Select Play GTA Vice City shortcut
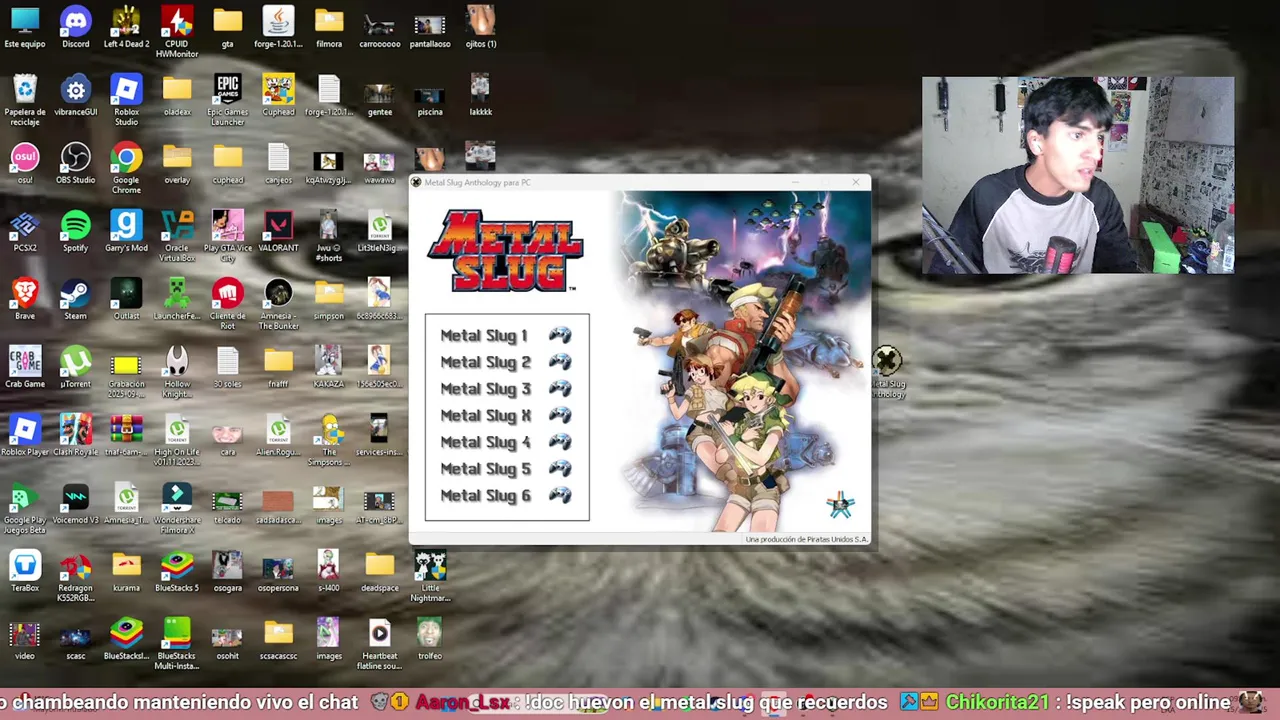Image resolution: width=1280 pixels, height=720 pixels. click(x=228, y=236)
